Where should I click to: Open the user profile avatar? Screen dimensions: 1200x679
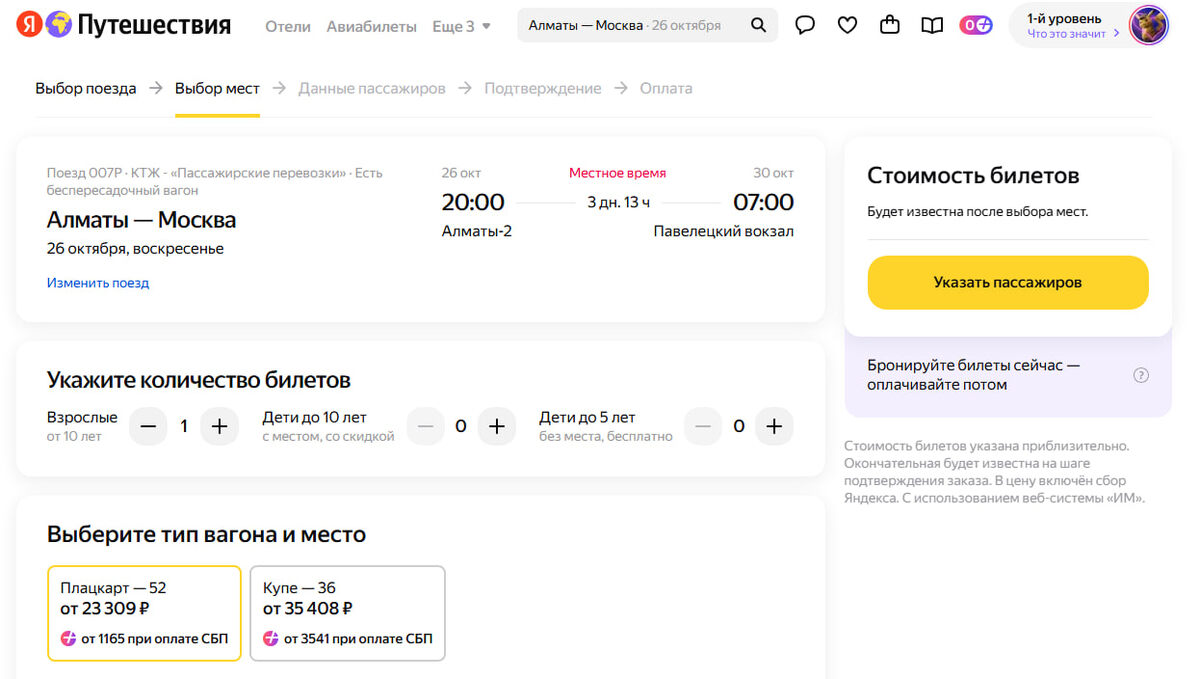(1148, 26)
